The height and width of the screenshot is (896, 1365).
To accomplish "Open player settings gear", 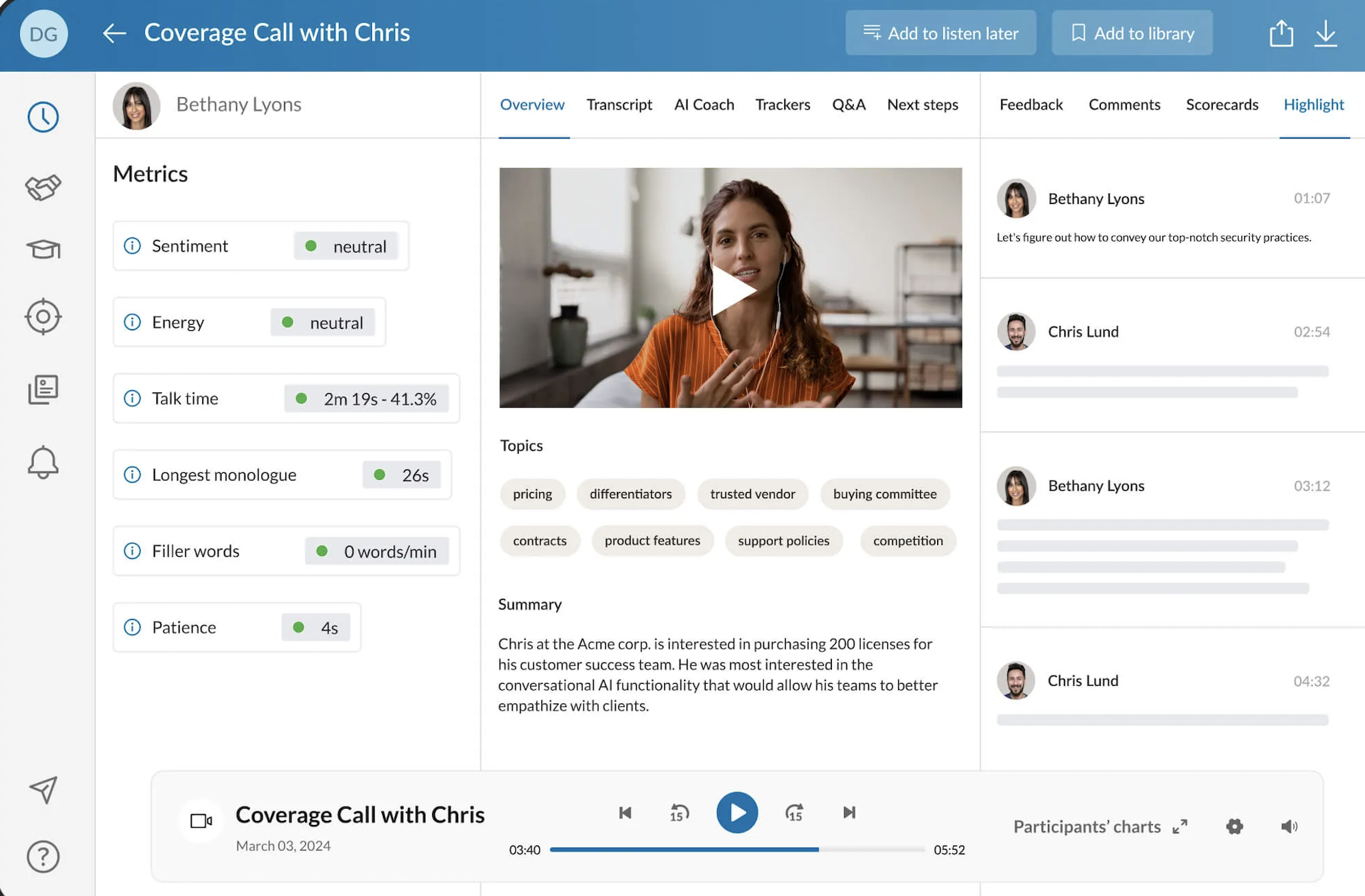I will 1234,826.
